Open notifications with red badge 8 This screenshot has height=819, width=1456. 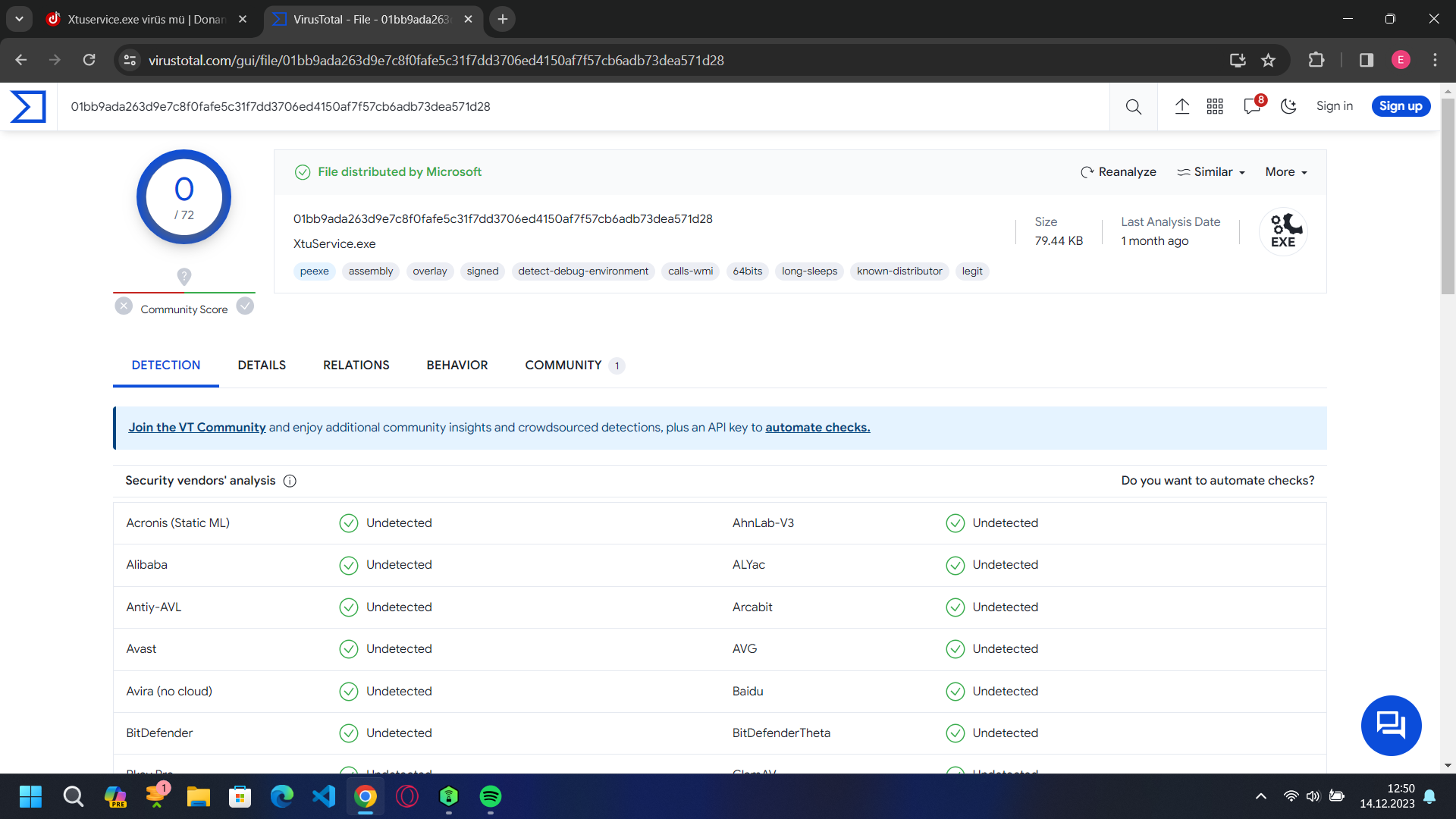(x=1253, y=105)
